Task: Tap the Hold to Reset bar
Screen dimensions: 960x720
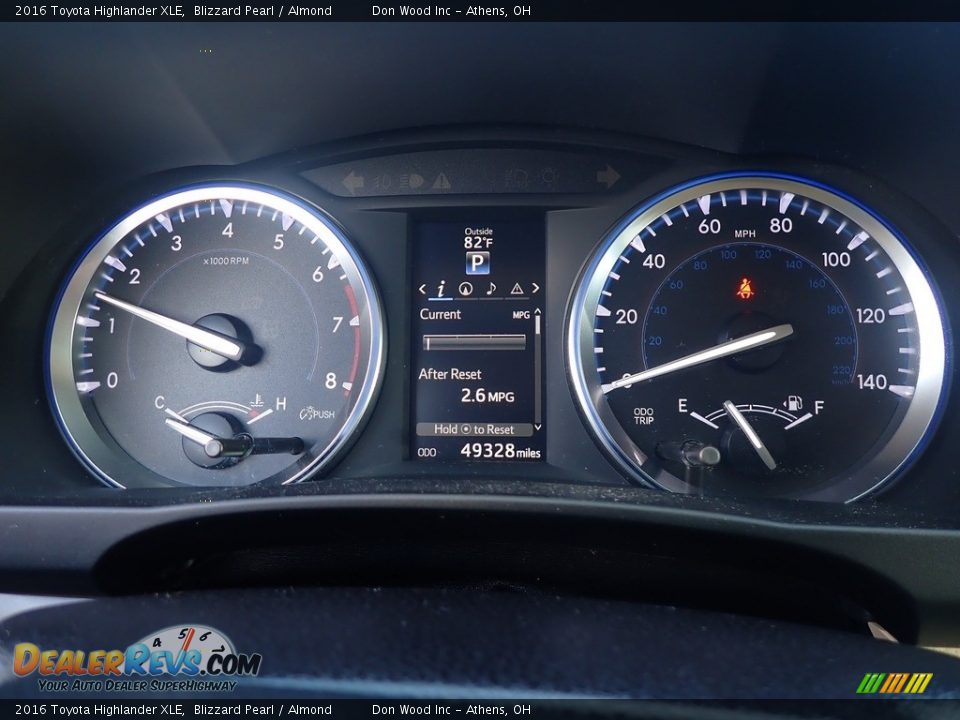Action: (x=474, y=430)
